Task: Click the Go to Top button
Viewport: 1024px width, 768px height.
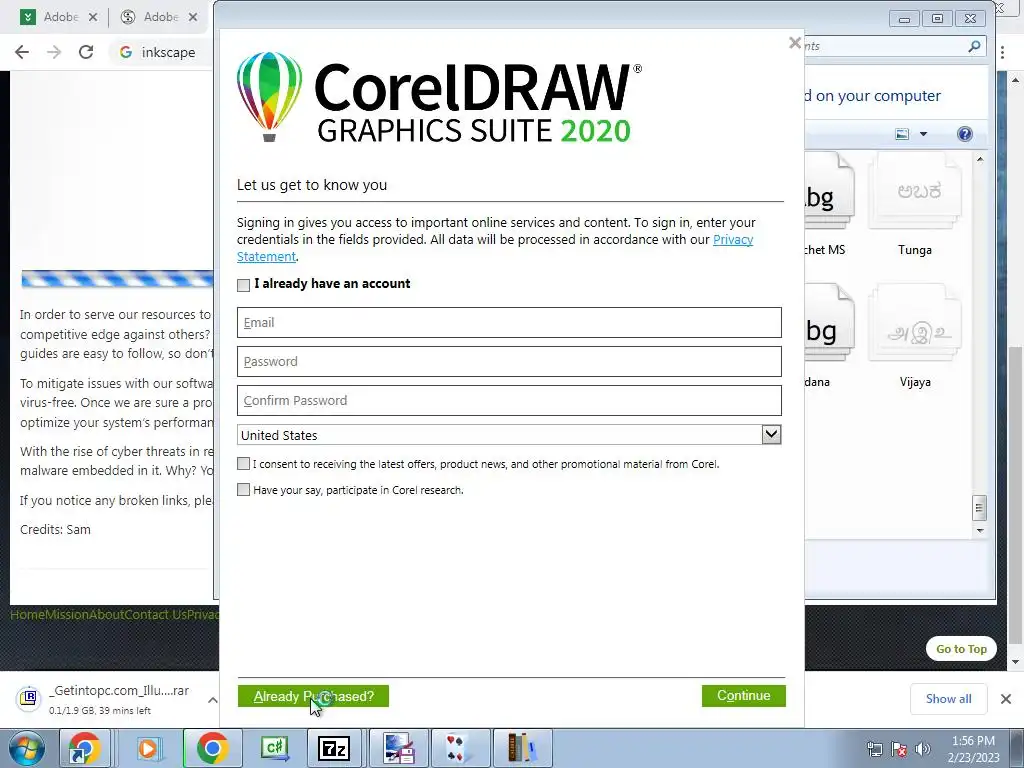Action: pyautogui.click(x=961, y=648)
